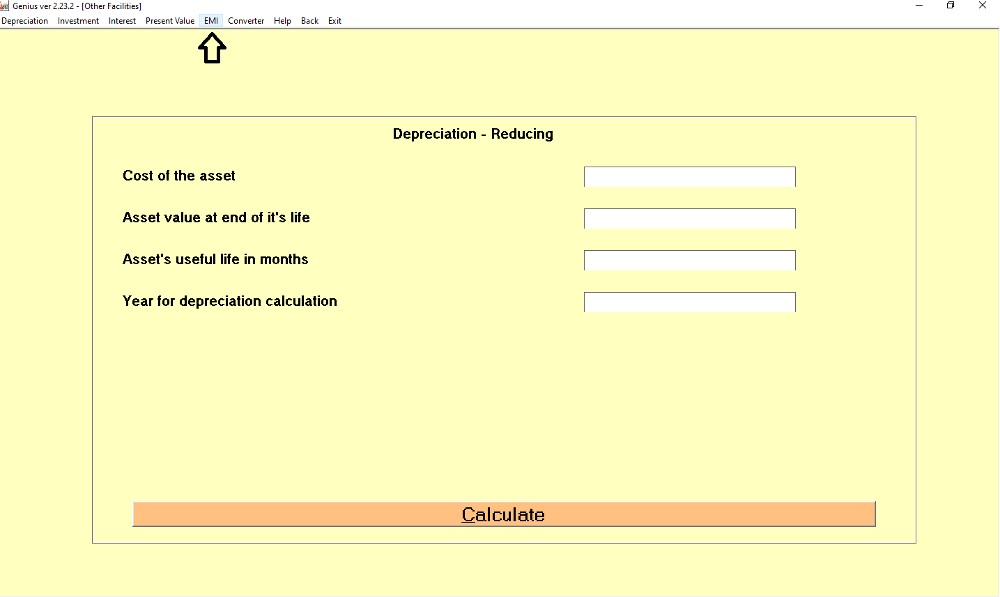Click the Genius app icon in title bar
Viewport: 1000px width, 597px height.
click(5, 6)
